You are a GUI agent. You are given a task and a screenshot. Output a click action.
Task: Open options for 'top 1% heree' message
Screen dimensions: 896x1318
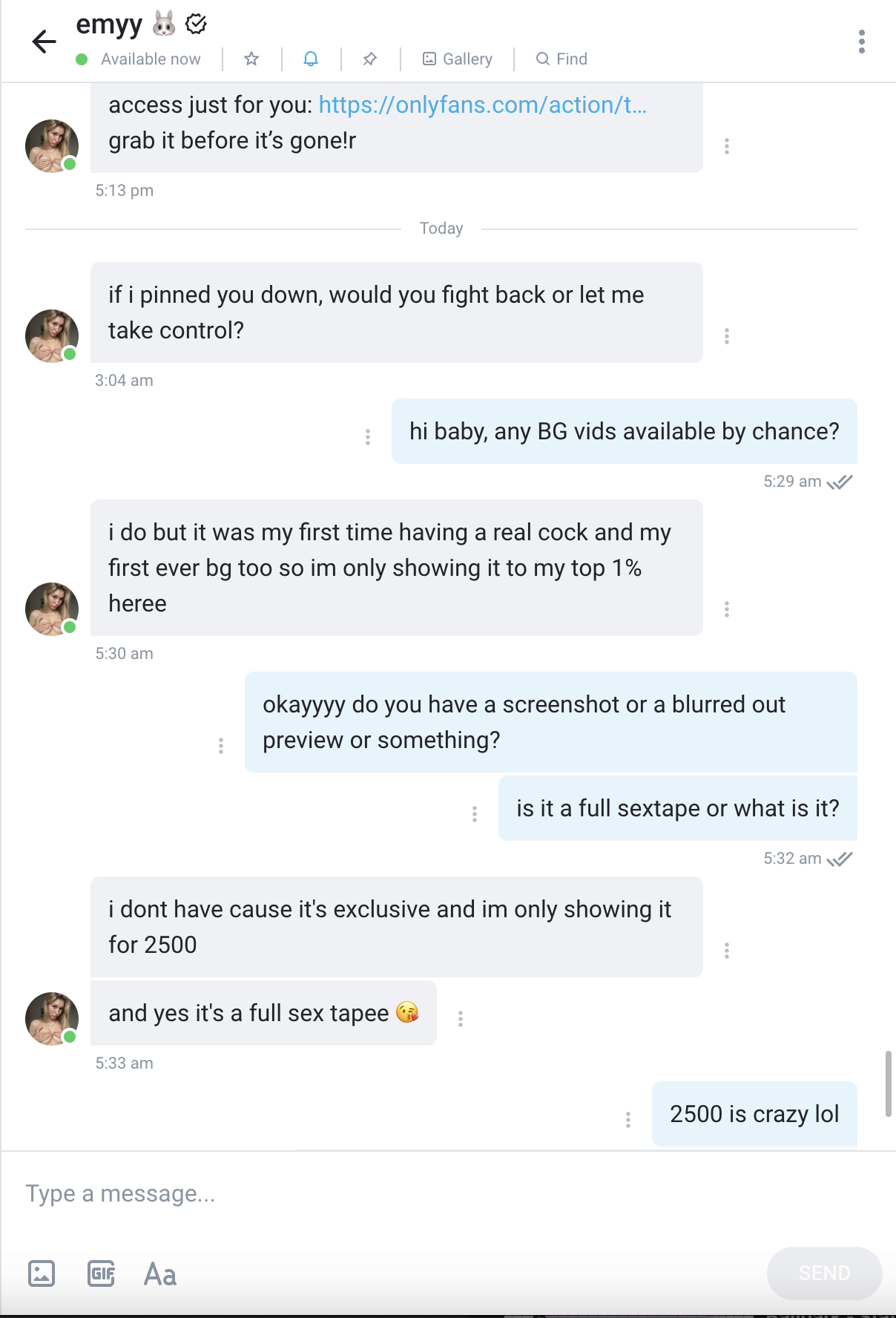click(727, 609)
